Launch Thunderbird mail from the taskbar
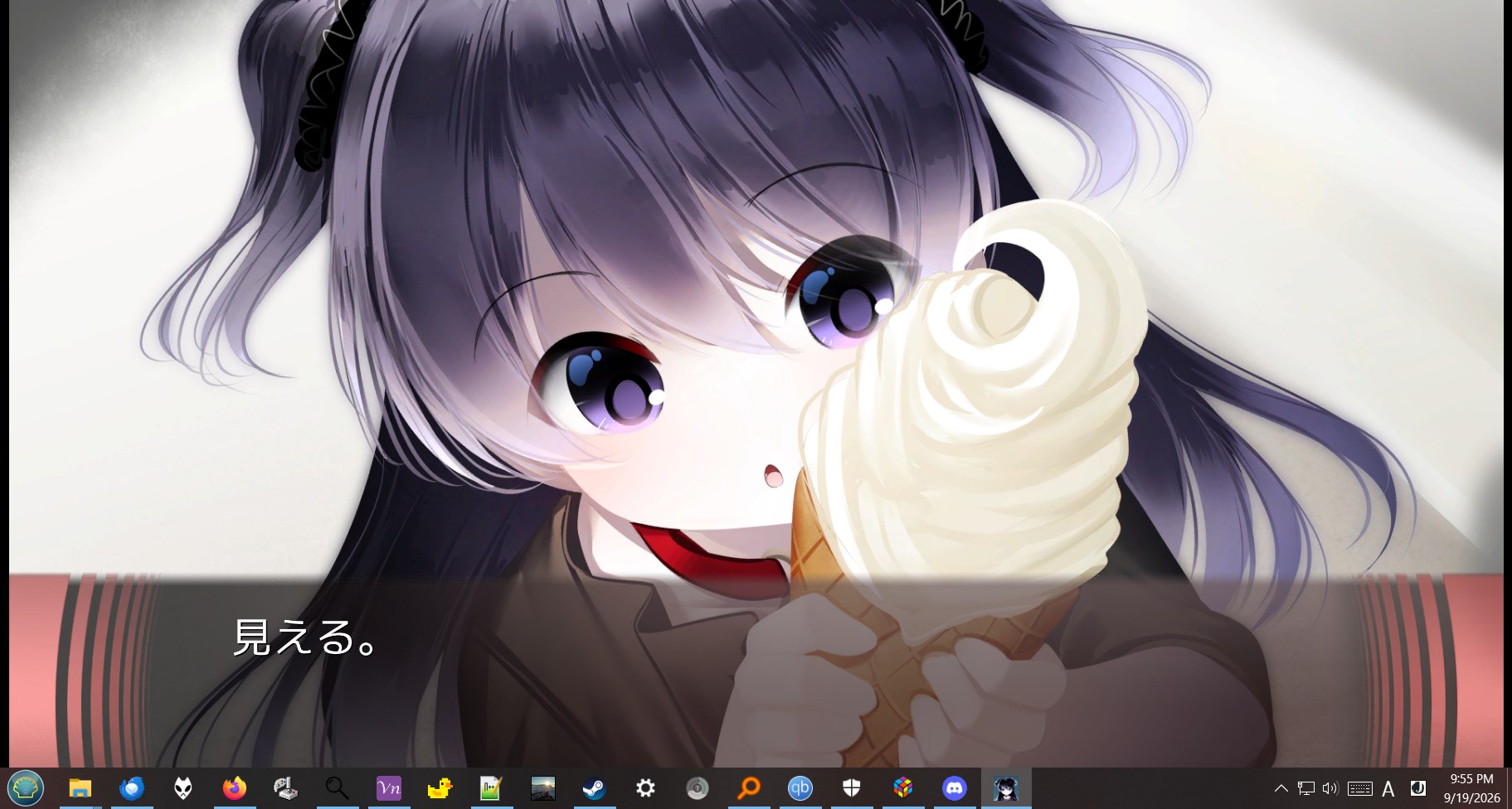 pos(131,787)
